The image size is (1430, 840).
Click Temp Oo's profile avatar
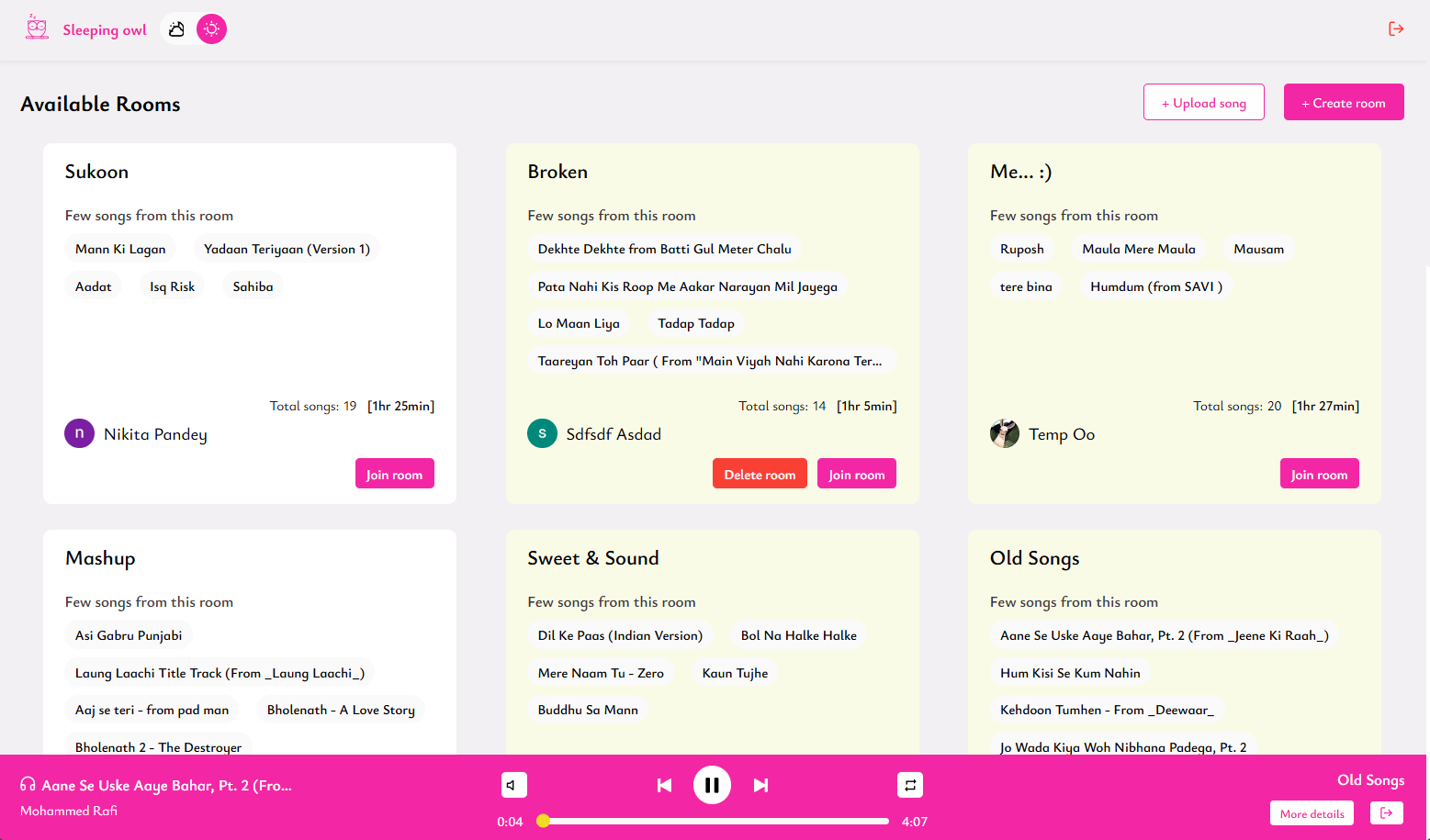pyautogui.click(x=1005, y=434)
